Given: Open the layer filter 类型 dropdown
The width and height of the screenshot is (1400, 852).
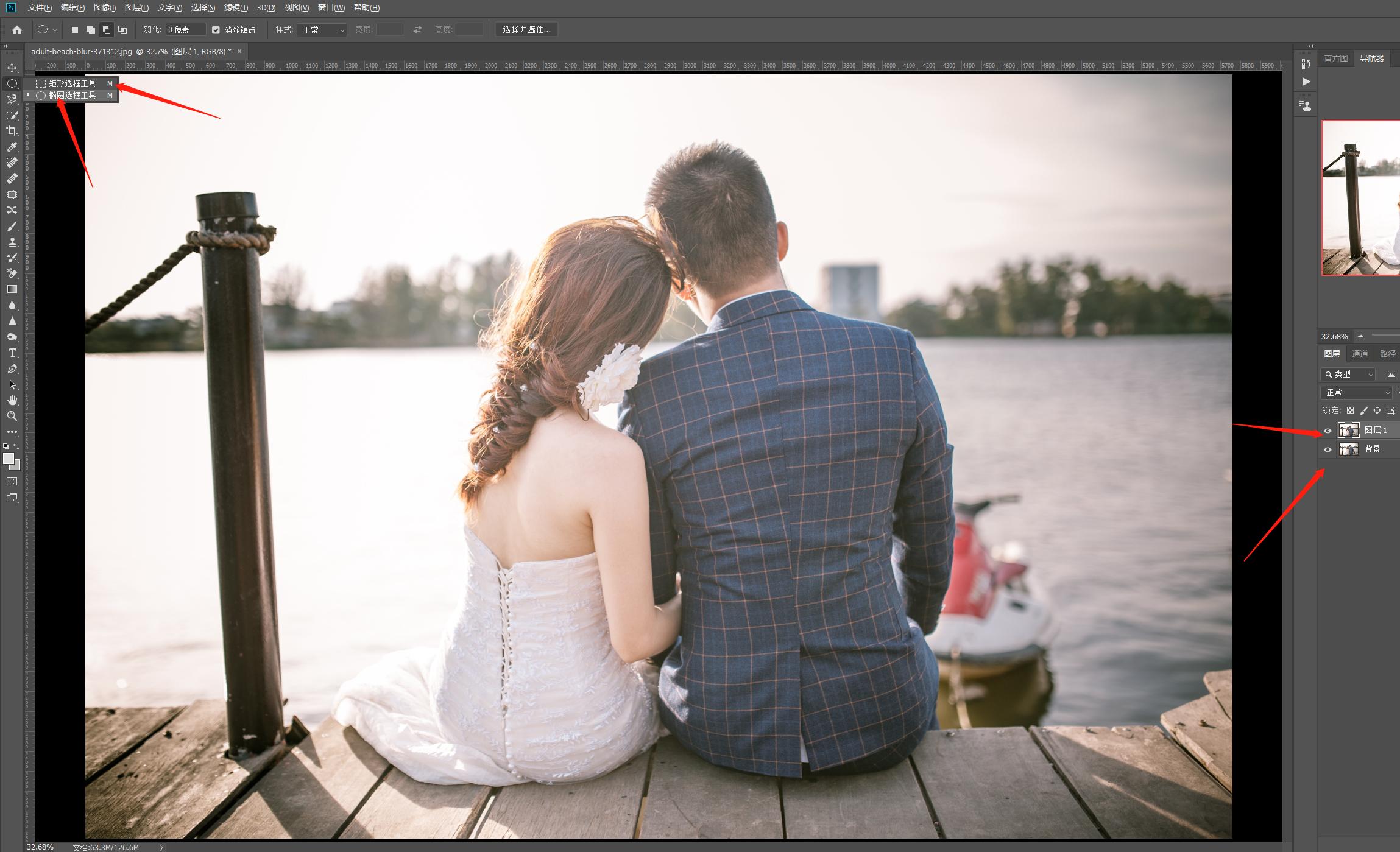Looking at the screenshot, I should pyautogui.click(x=1348, y=374).
